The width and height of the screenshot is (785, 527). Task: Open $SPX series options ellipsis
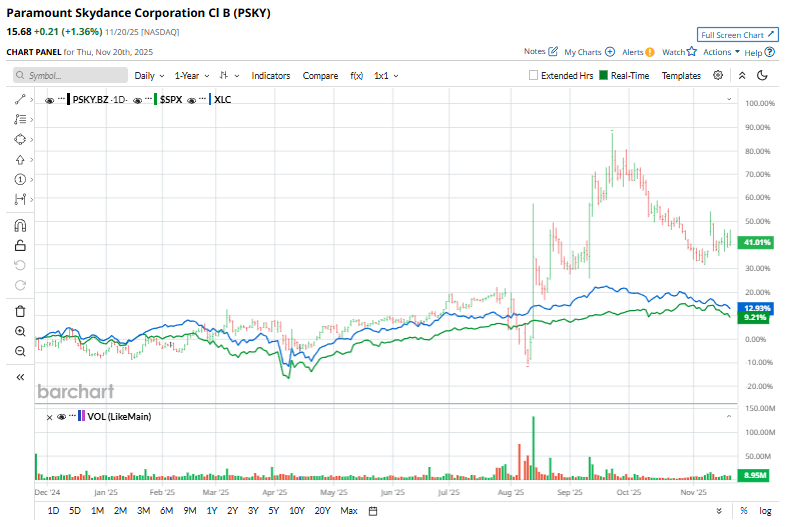(x=149, y=99)
